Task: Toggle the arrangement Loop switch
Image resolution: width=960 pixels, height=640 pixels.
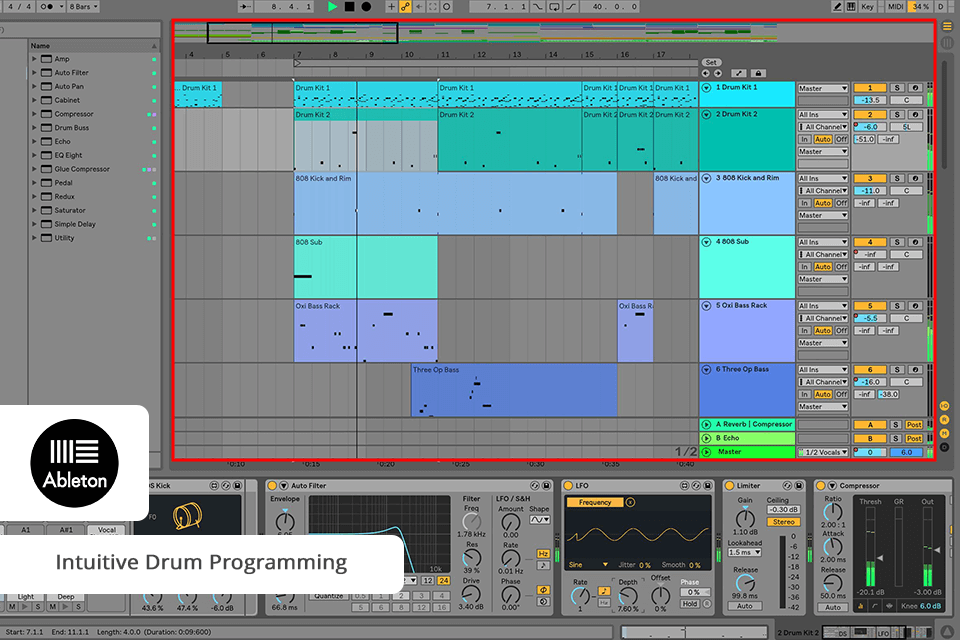Action: 554,7
